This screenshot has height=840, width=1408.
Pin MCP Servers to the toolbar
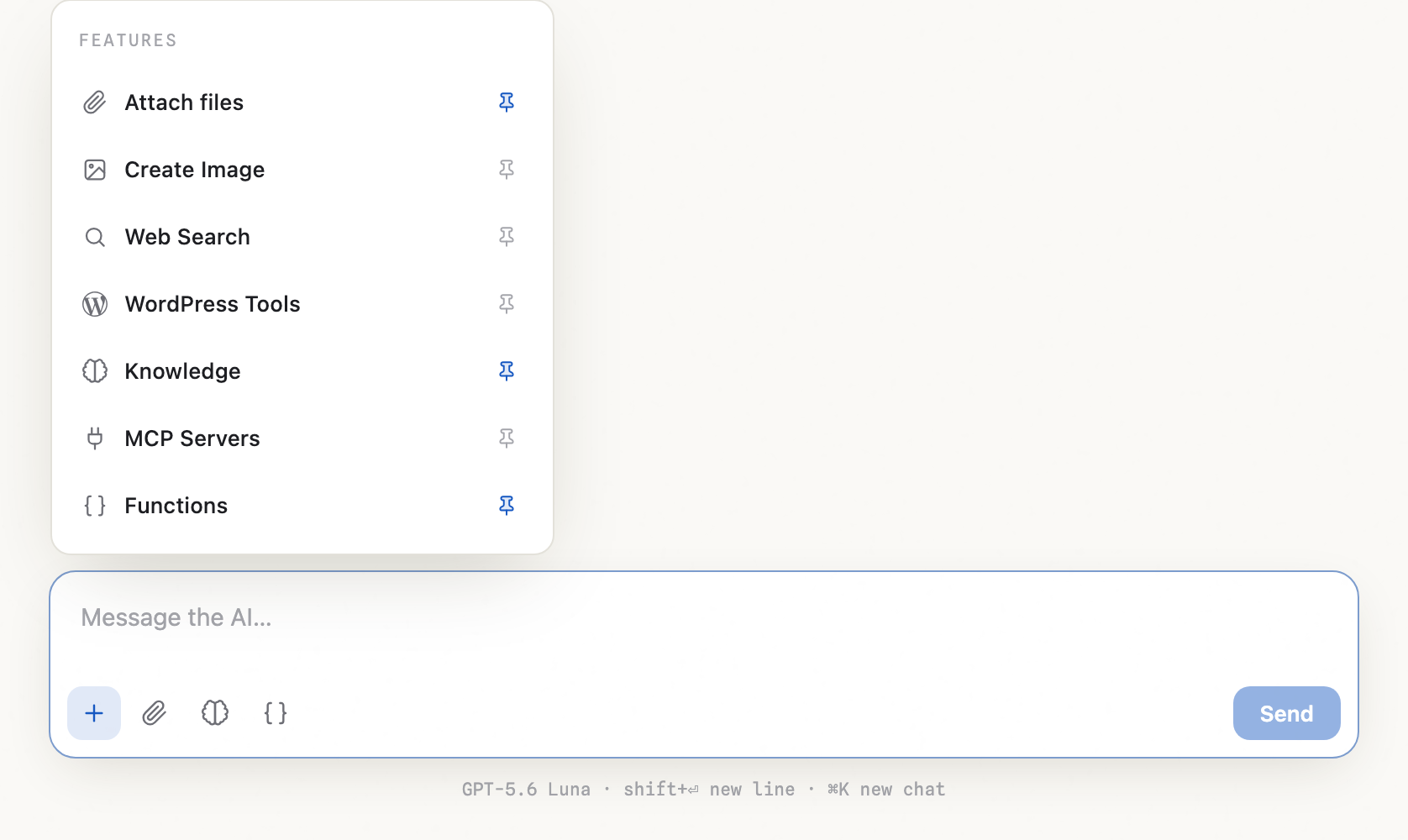pos(507,438)
